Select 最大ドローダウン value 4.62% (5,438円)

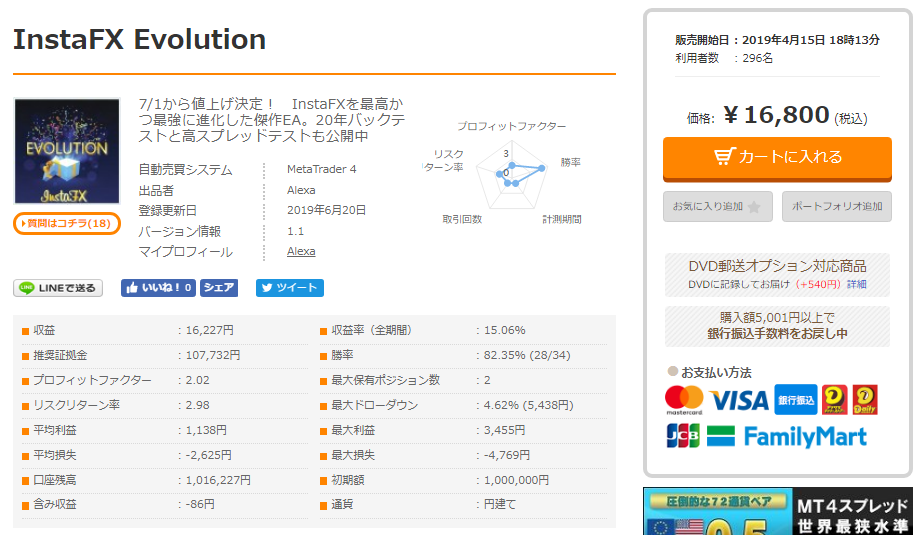coord(529,405)
